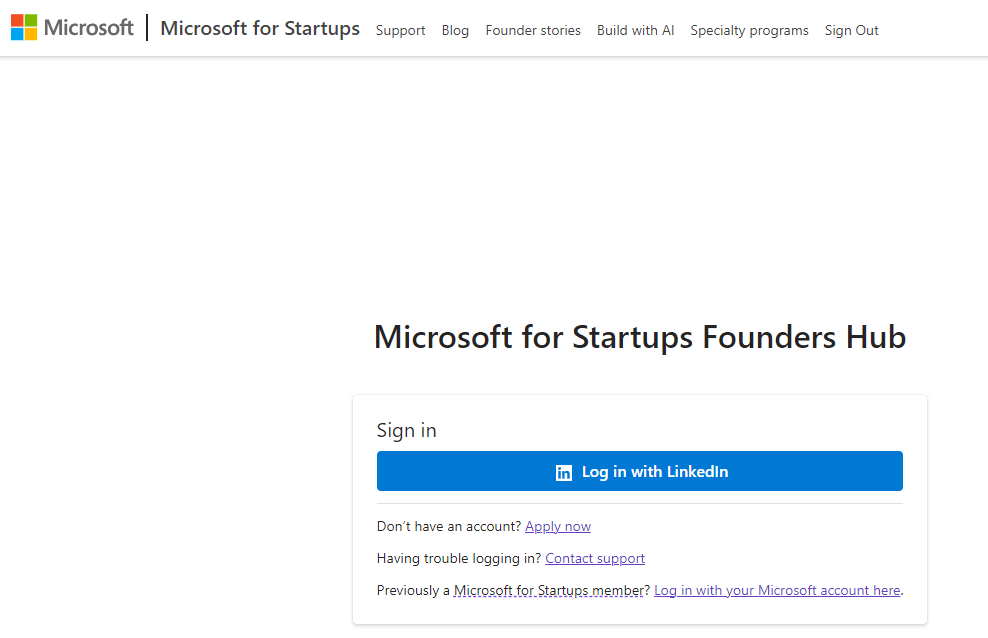Open the Microsoft for Startups home link

(x=260, y=28)
